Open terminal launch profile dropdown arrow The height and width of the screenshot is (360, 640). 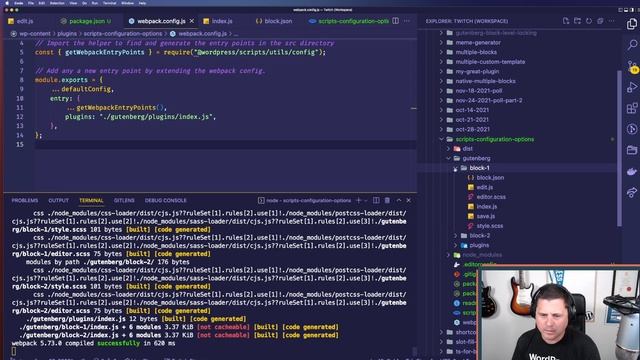coord(366,200)
